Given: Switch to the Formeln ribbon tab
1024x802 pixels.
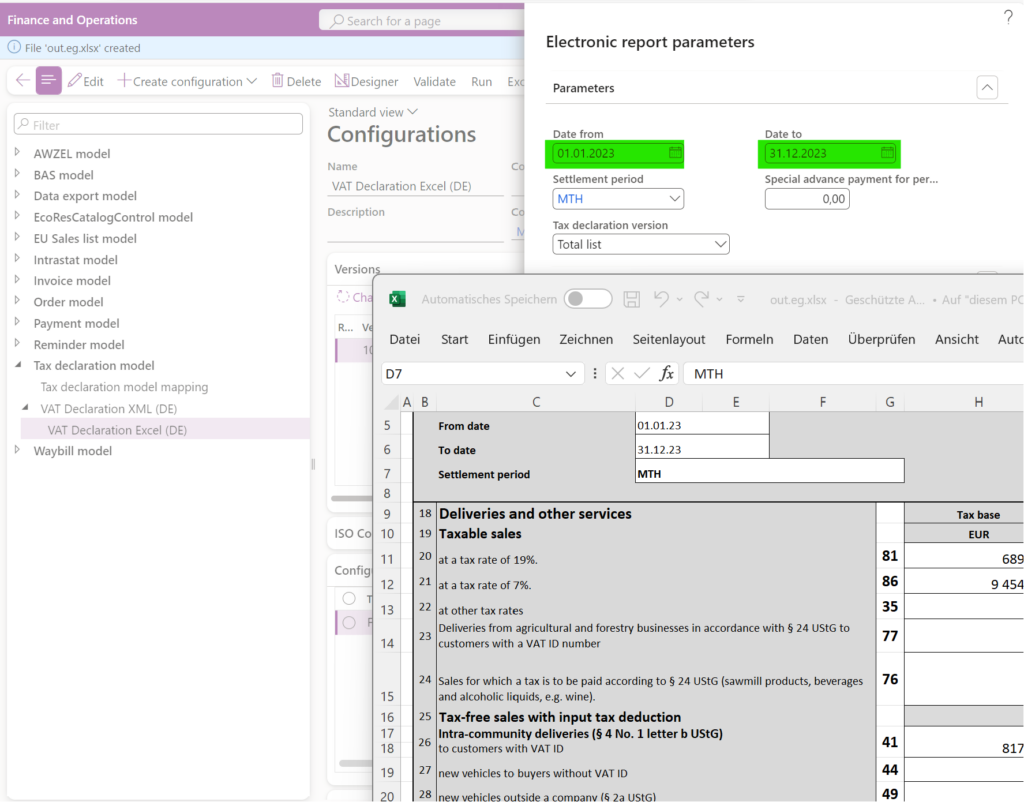Looking at the screenshot, I should point(749,339).
